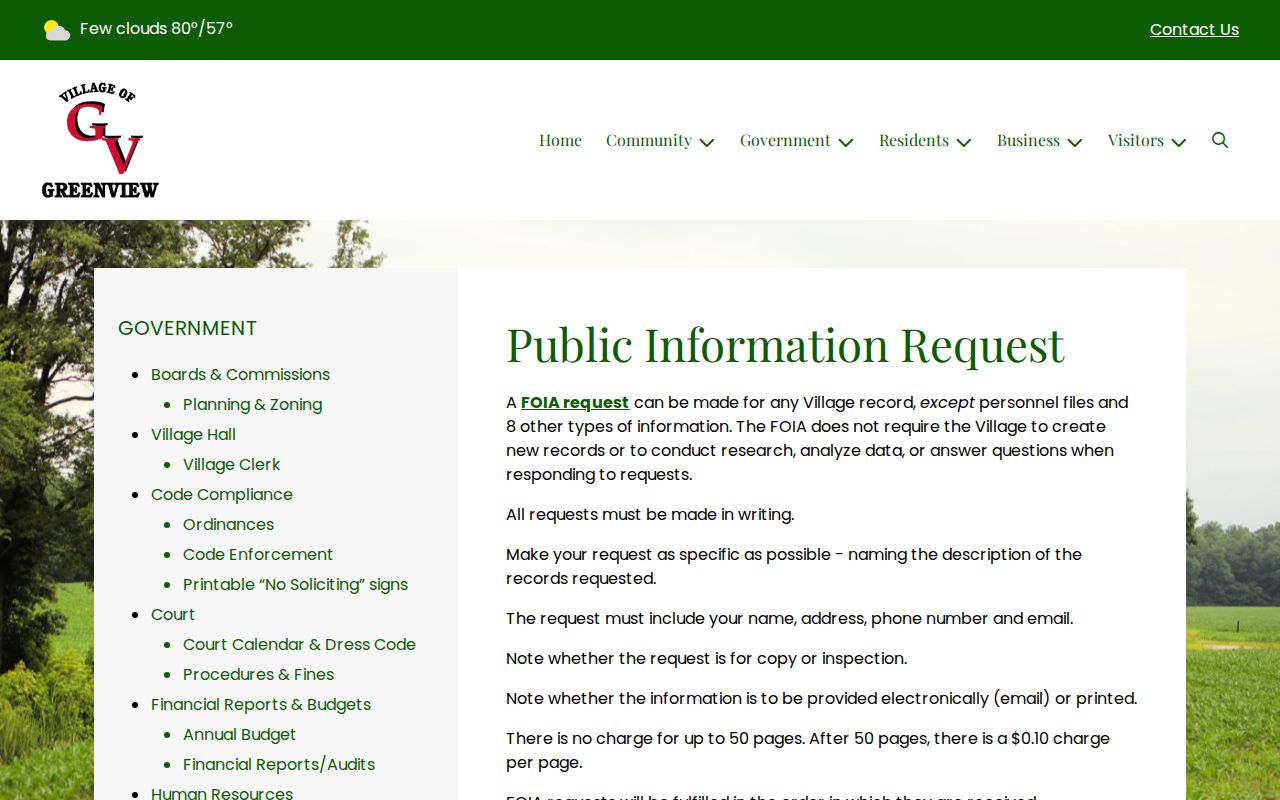
Task: Expand the Government dropdown chevron
Action: click(846, 142)
